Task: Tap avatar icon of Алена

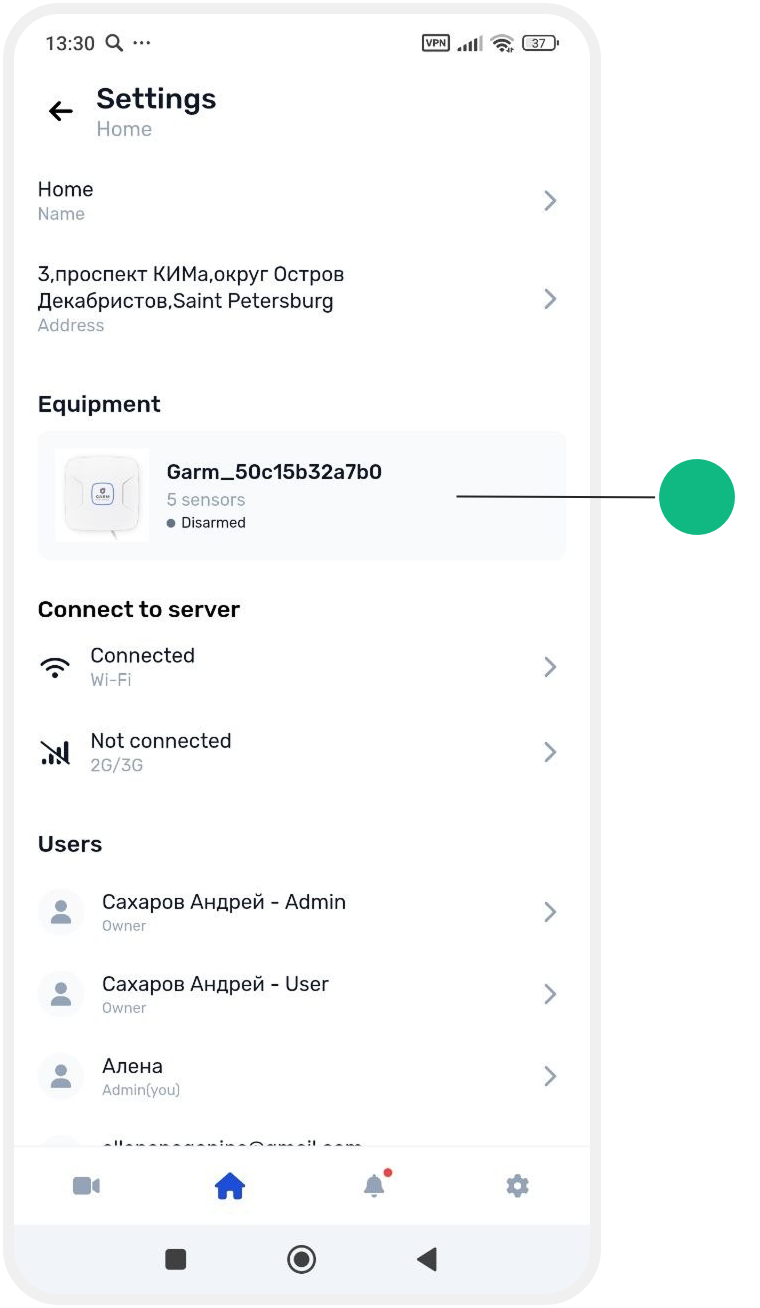Action: (x=61, y=1075)
